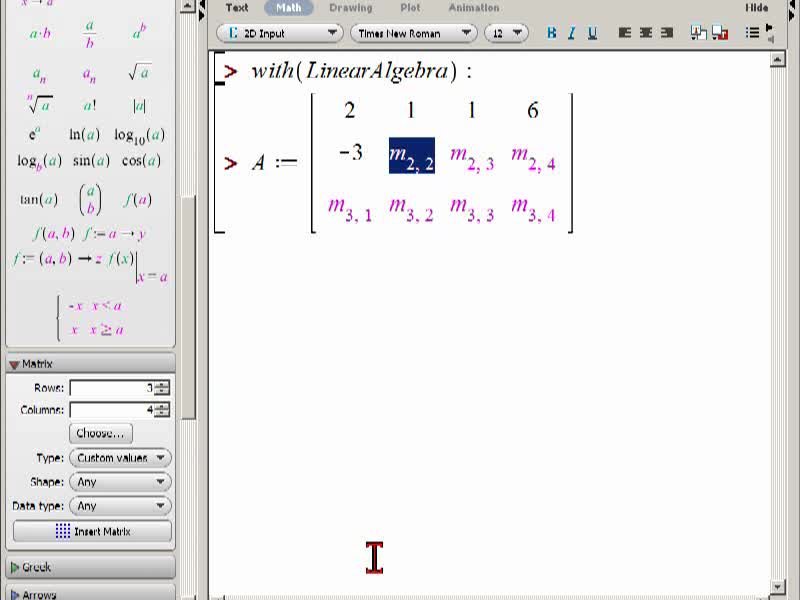Insert square root template from palette
The image size is (800, 600).
point(139,73)
